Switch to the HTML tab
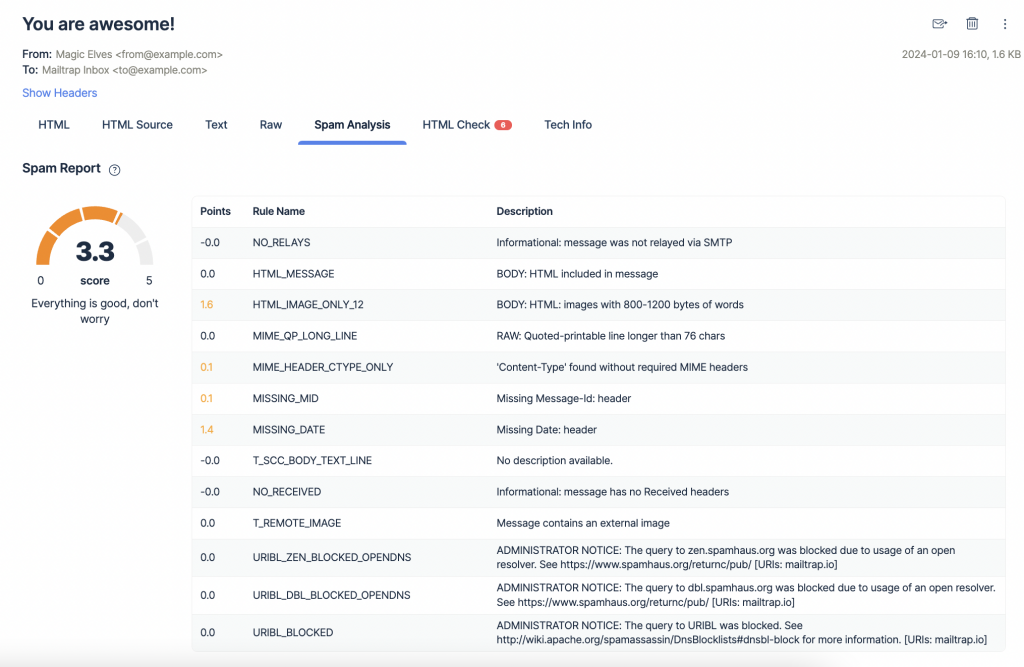Viewport: 1024px width, 667px height. click(x=54, y=125)
